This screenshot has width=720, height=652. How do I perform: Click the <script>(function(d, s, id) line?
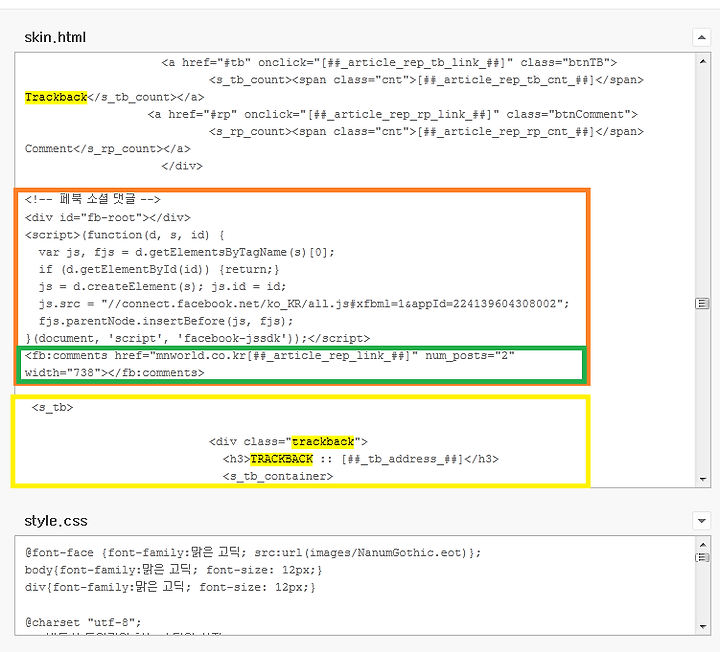click(x=124, y=235)
